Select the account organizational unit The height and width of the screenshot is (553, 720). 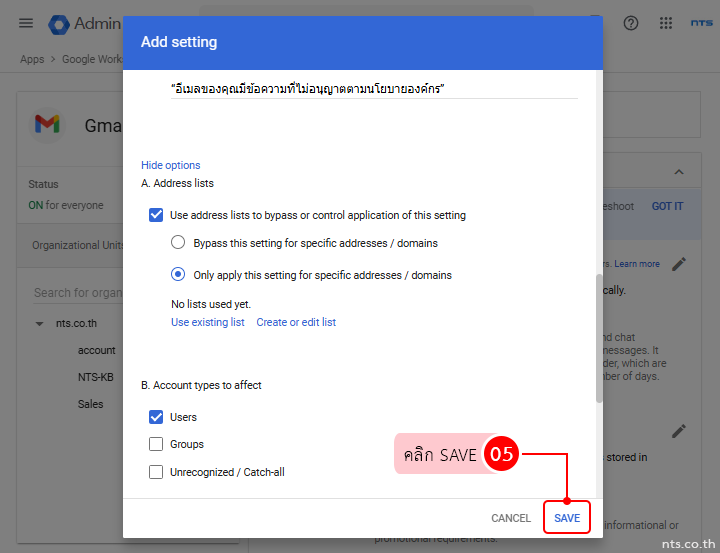click(x=96, y=350)
